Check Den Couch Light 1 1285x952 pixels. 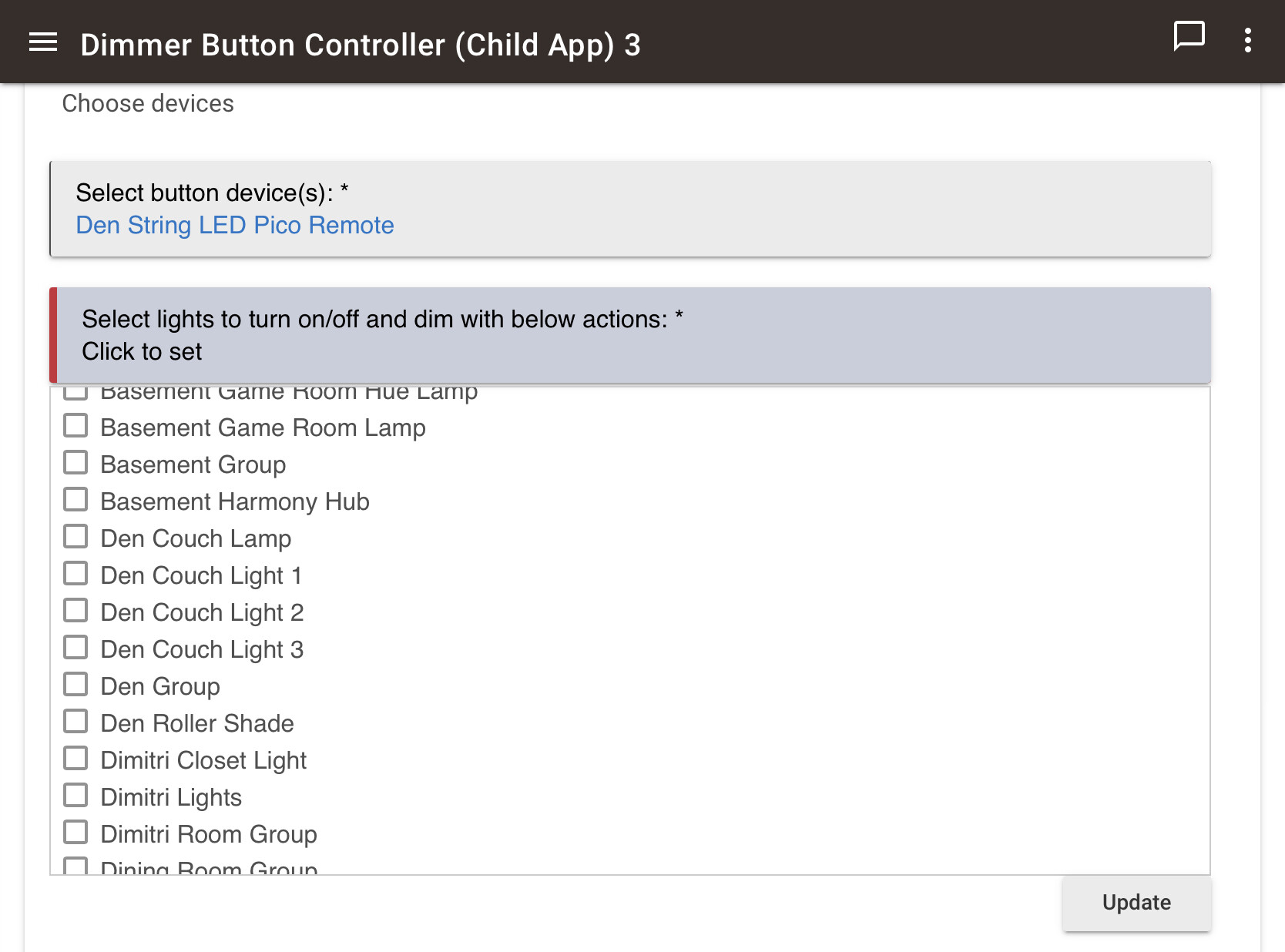pyautogui.click(x=75, y=574)
